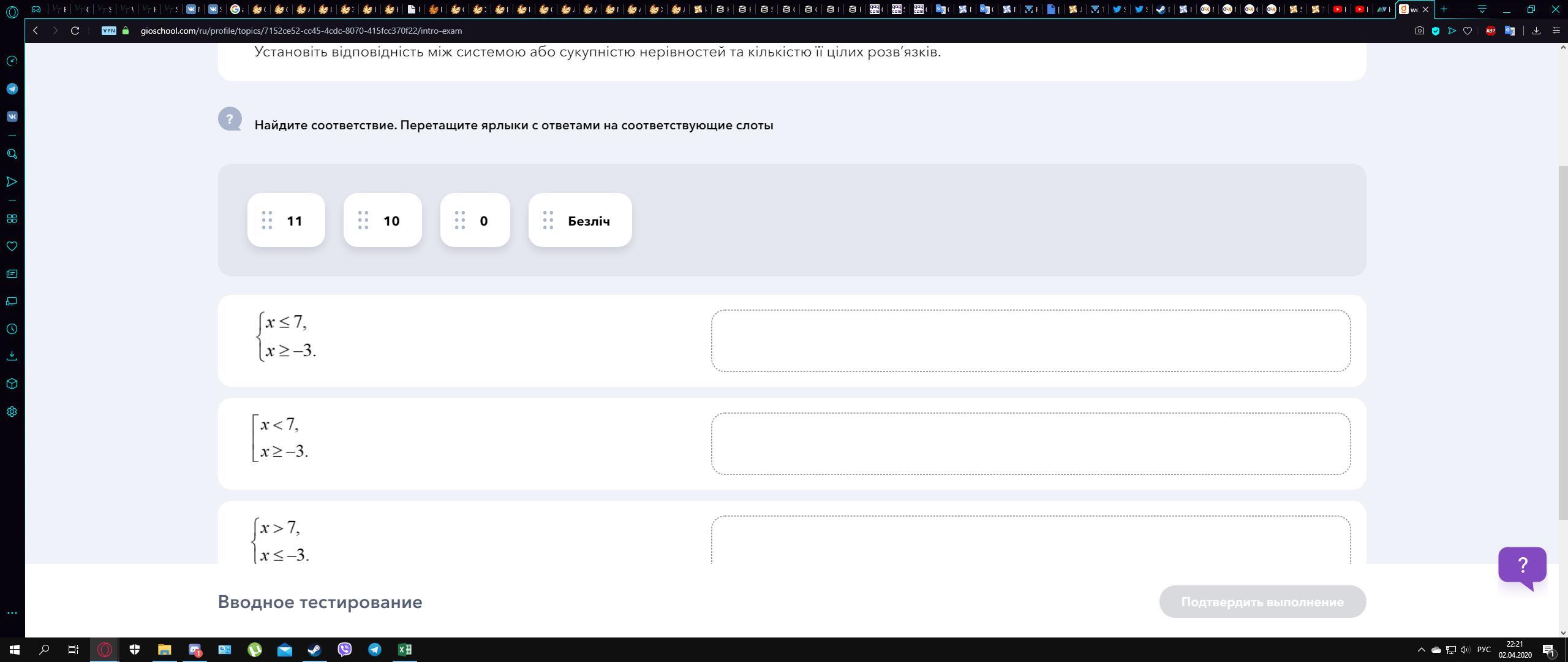Open the Opera sidebar settings gear

(x=12, y=412)
